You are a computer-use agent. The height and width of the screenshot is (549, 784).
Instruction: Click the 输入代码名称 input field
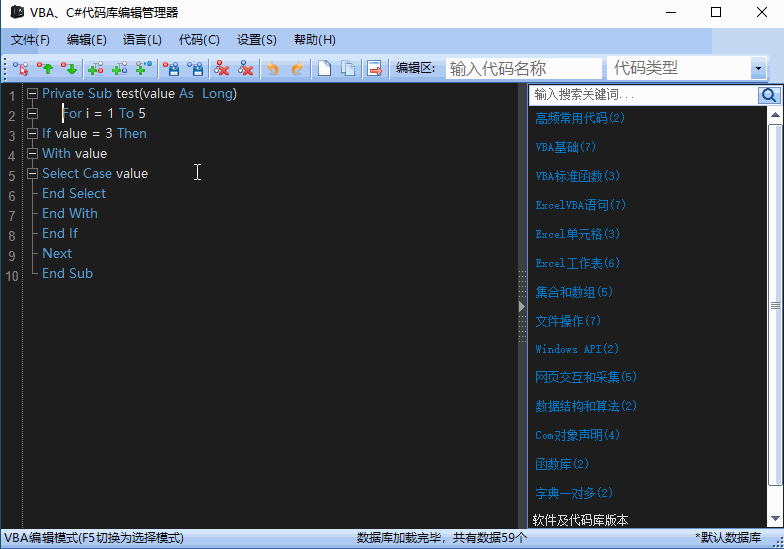click(524, 68)
